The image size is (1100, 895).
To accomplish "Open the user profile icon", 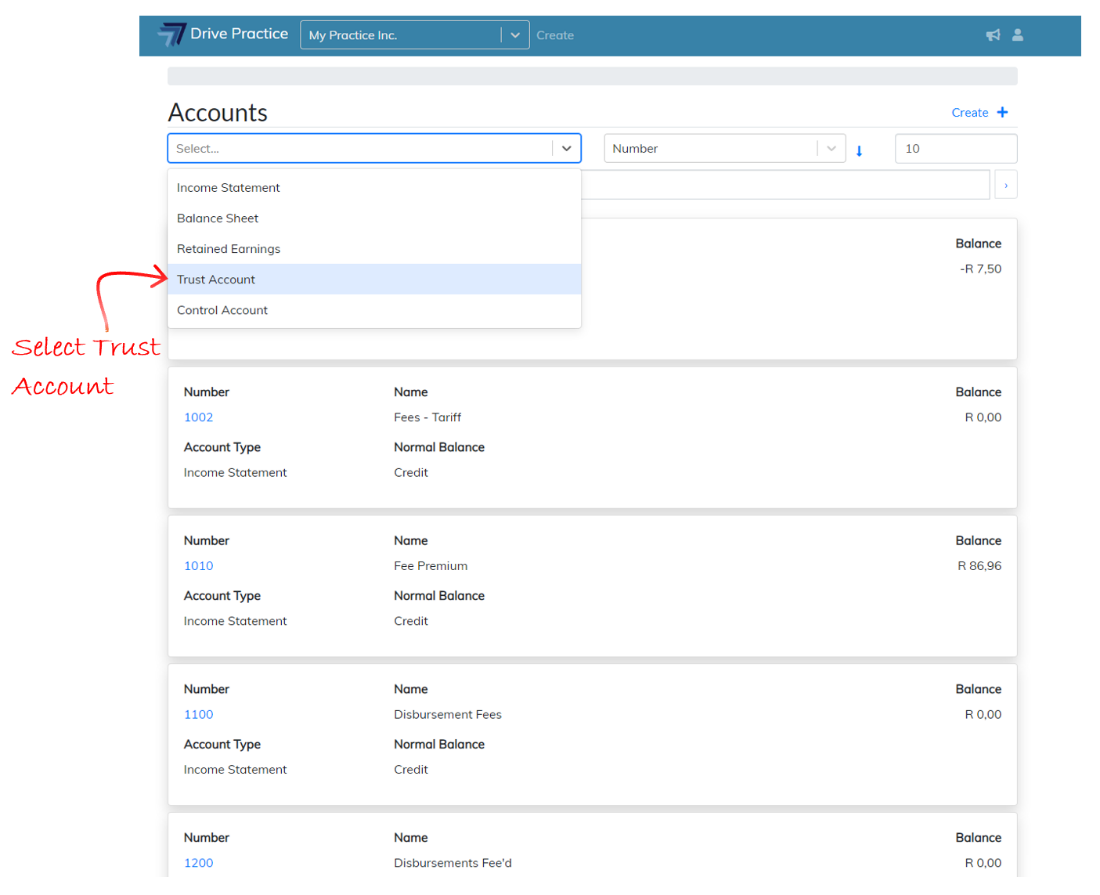I will [1017, 35].
